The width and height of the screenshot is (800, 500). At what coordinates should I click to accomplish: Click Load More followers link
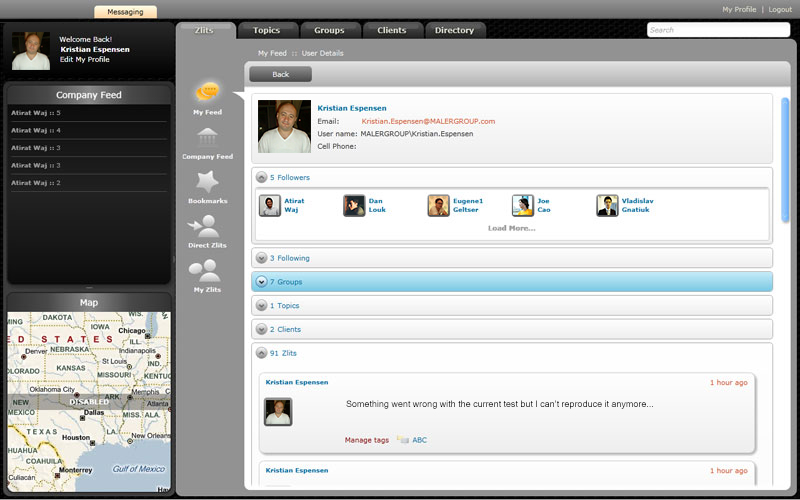[511, 229]
